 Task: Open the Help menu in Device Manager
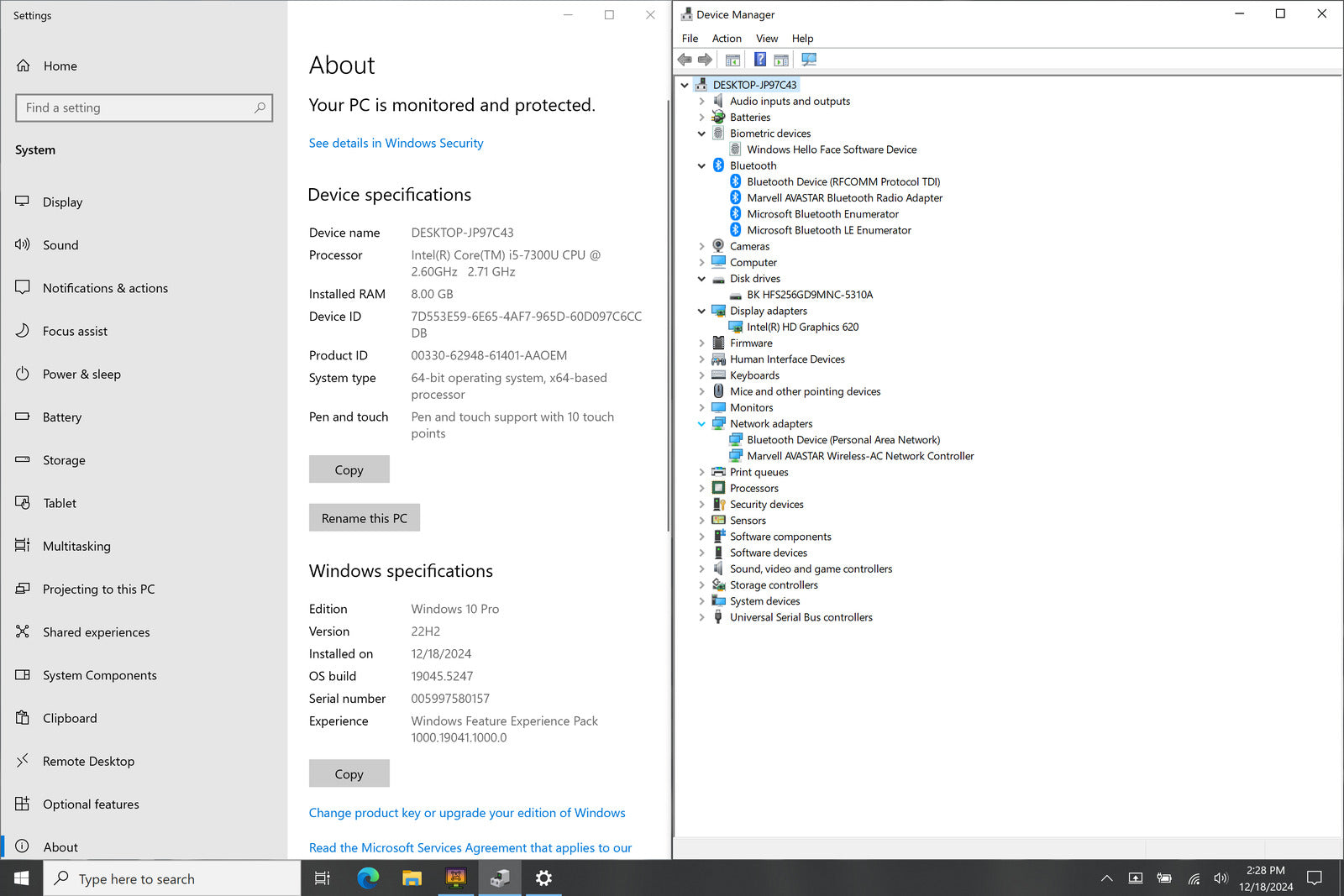[x=802, y=39]
